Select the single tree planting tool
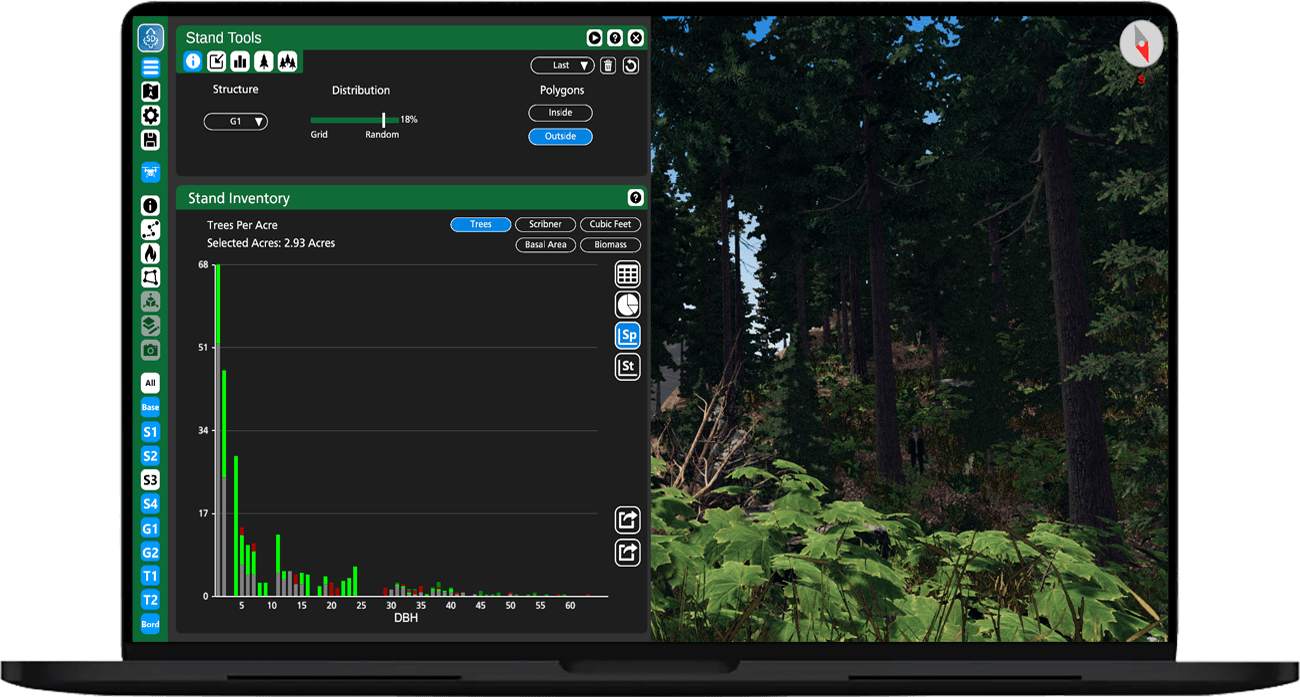Image resolution: width=1300 pixels, height=697 pixels. (x=263, y=61)
